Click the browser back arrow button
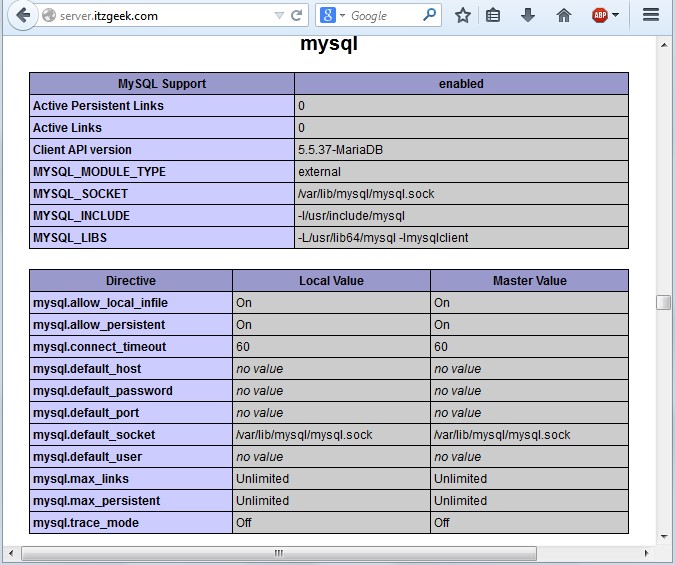The width and height of the screenshot is (675, 565). pyautogui.click(x=22, y=15)
